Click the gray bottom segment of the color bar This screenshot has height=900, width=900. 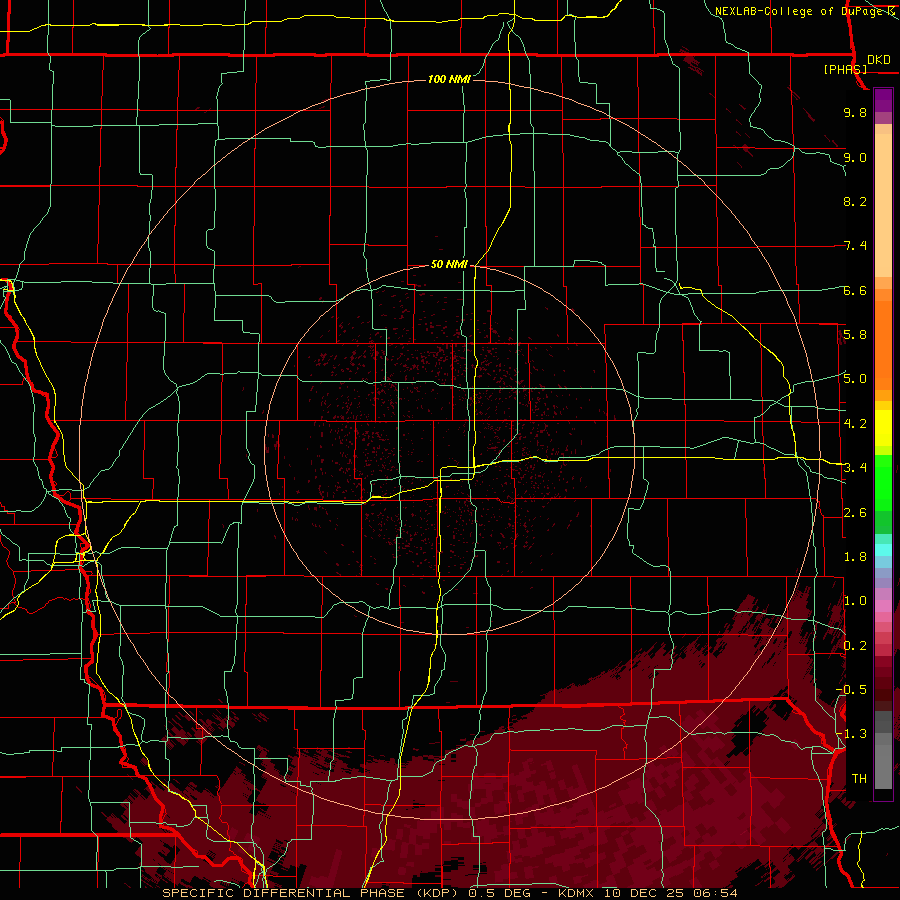point(883,763)
